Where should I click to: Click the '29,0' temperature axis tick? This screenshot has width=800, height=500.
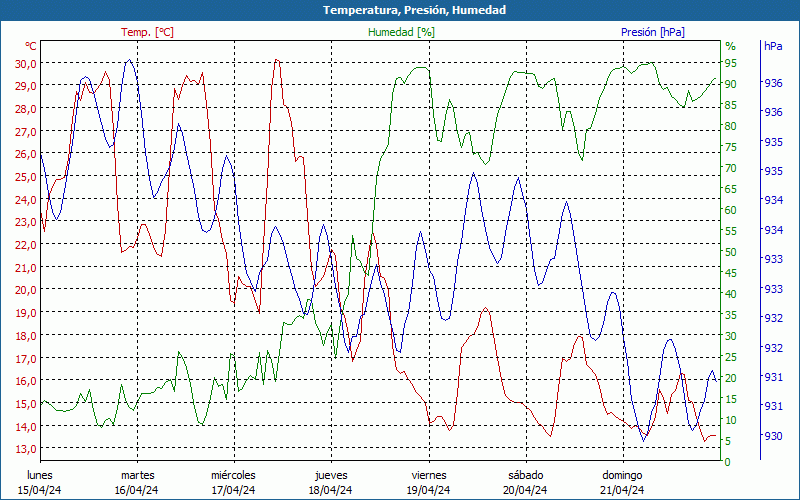tap(26, 86)
